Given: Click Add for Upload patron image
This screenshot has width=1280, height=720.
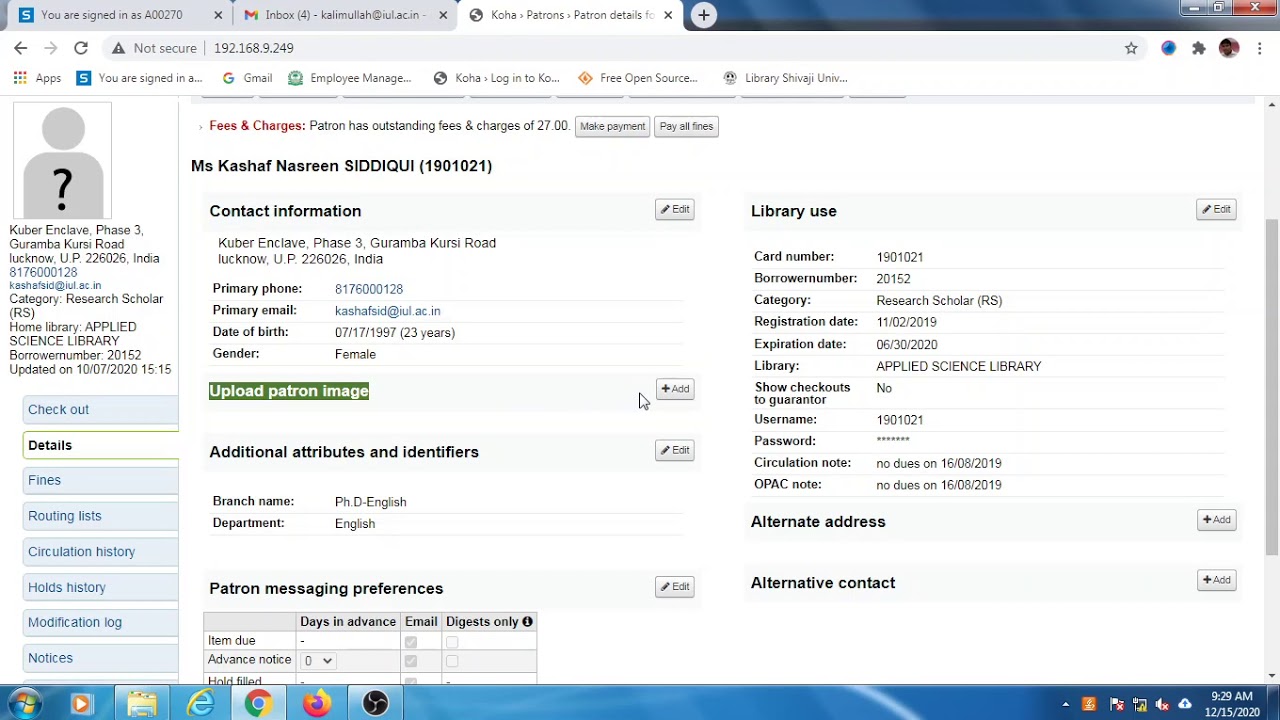Looking at the screenshot, I should pyautogui.click(x=675, y=389).
